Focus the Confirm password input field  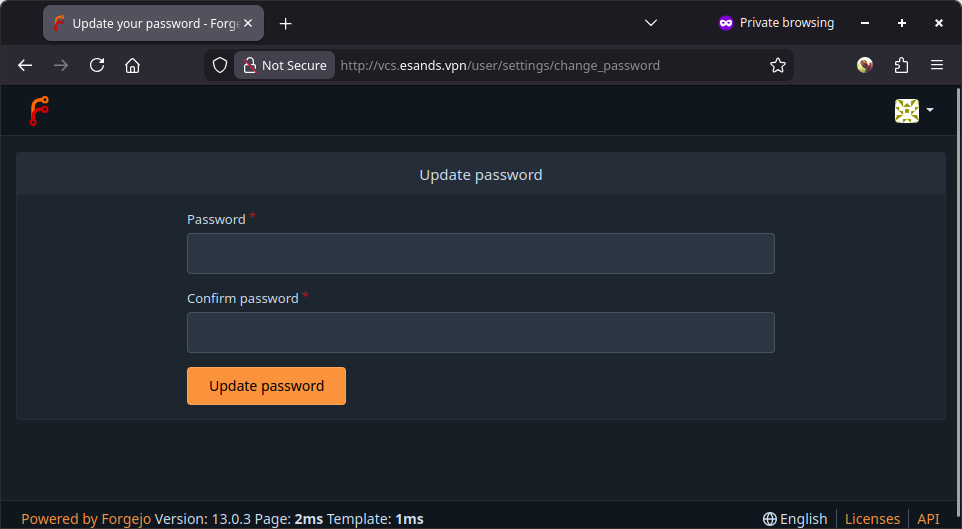(x=480, y=333)
